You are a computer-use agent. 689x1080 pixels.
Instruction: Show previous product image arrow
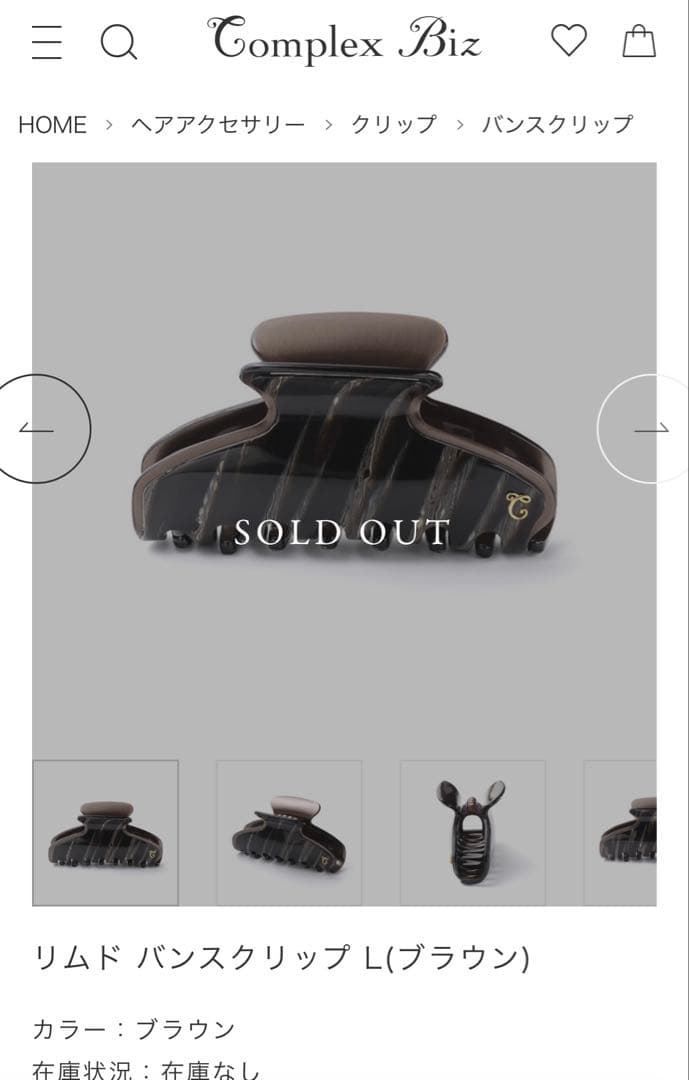coord(39,428)
